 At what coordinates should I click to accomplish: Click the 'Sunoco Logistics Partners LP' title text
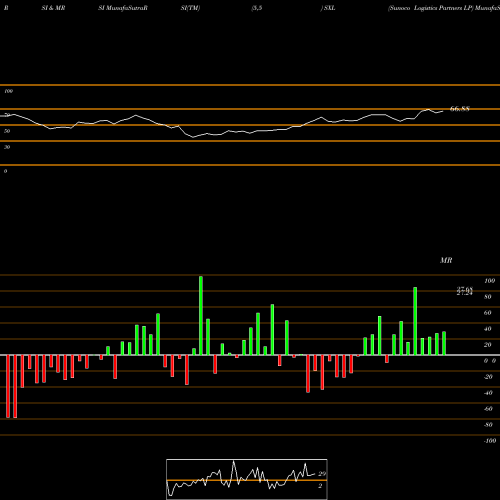tap(430, 8)
